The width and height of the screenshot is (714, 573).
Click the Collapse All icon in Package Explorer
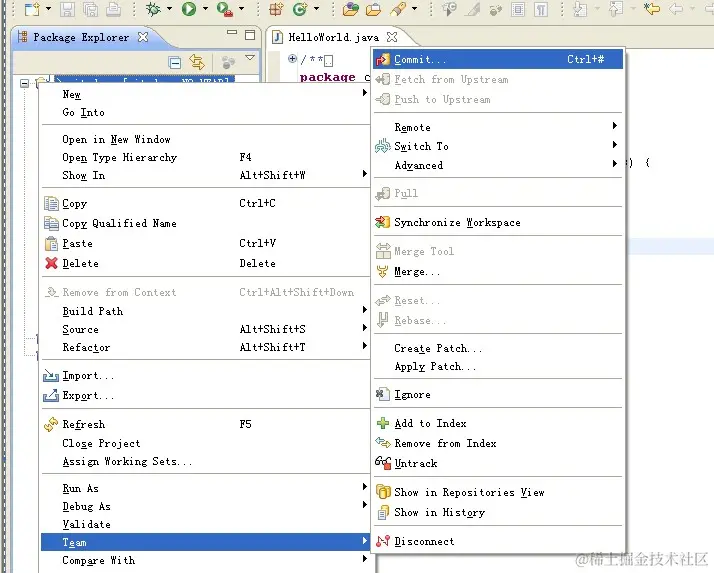174,62
